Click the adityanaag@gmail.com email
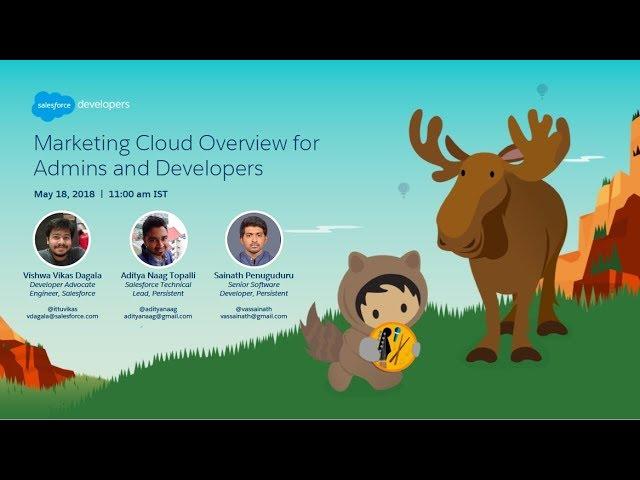The height and width of the screenshot is (480, 640). pyautogui.click(x=158, y=316)
